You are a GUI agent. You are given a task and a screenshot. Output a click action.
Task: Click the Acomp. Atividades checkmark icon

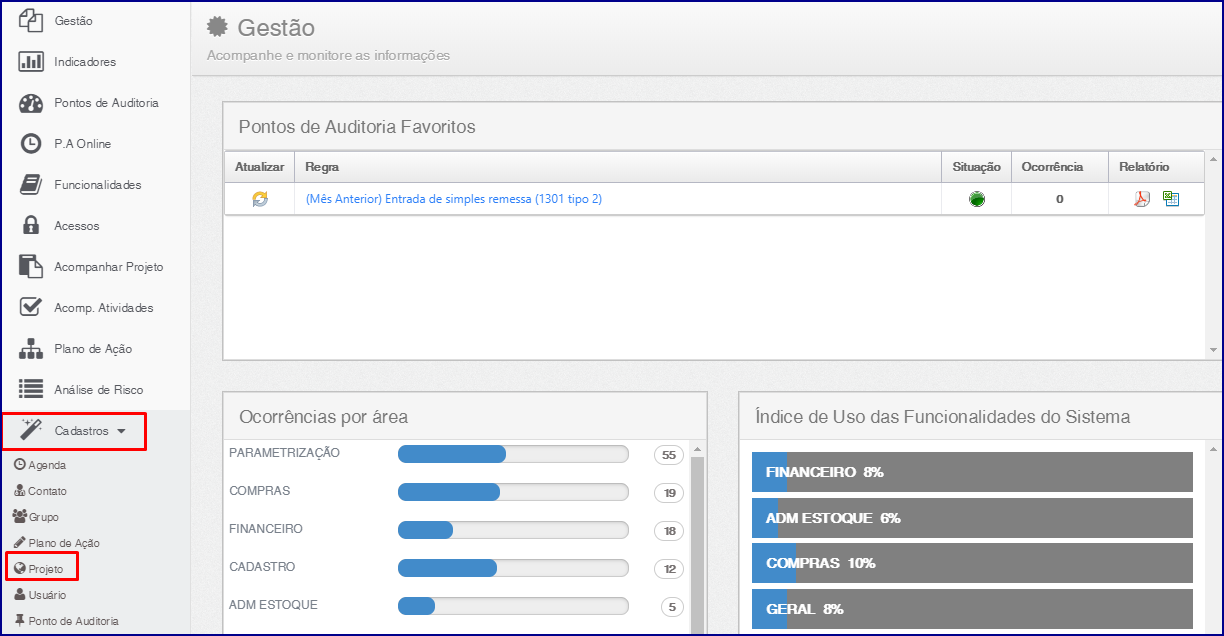[31, 307]
